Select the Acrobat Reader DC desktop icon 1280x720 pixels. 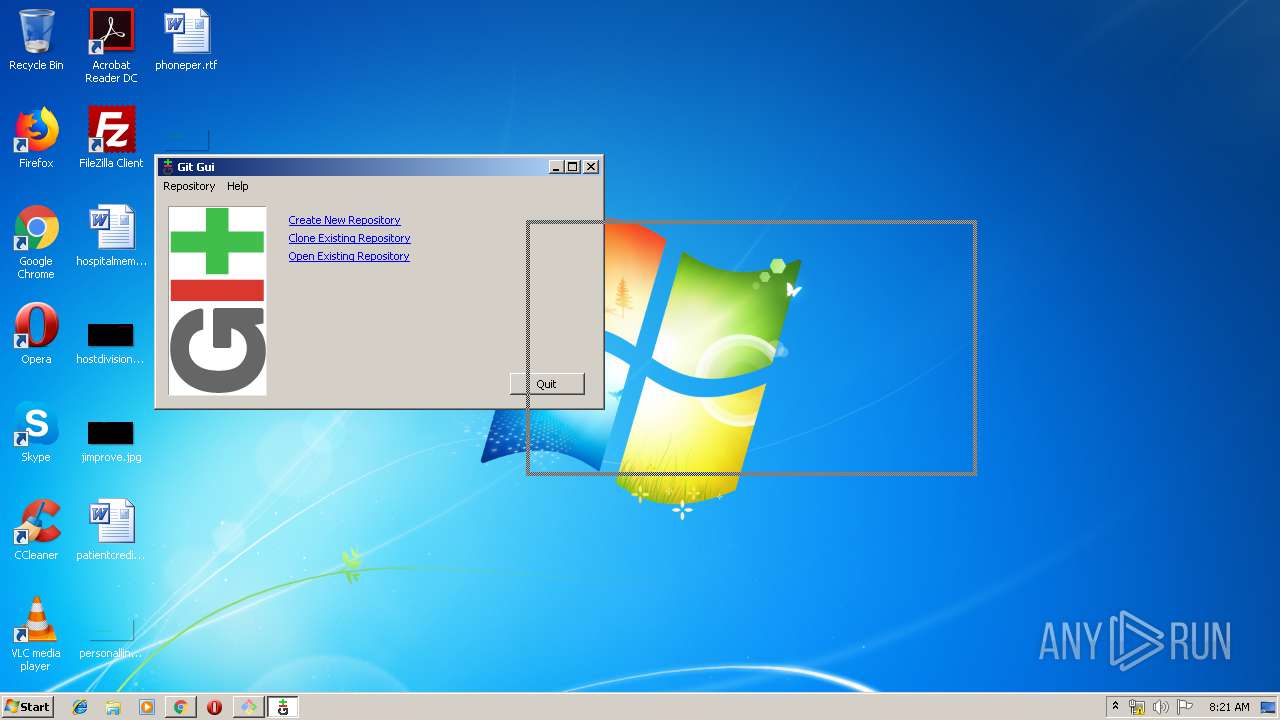[111, 46]
